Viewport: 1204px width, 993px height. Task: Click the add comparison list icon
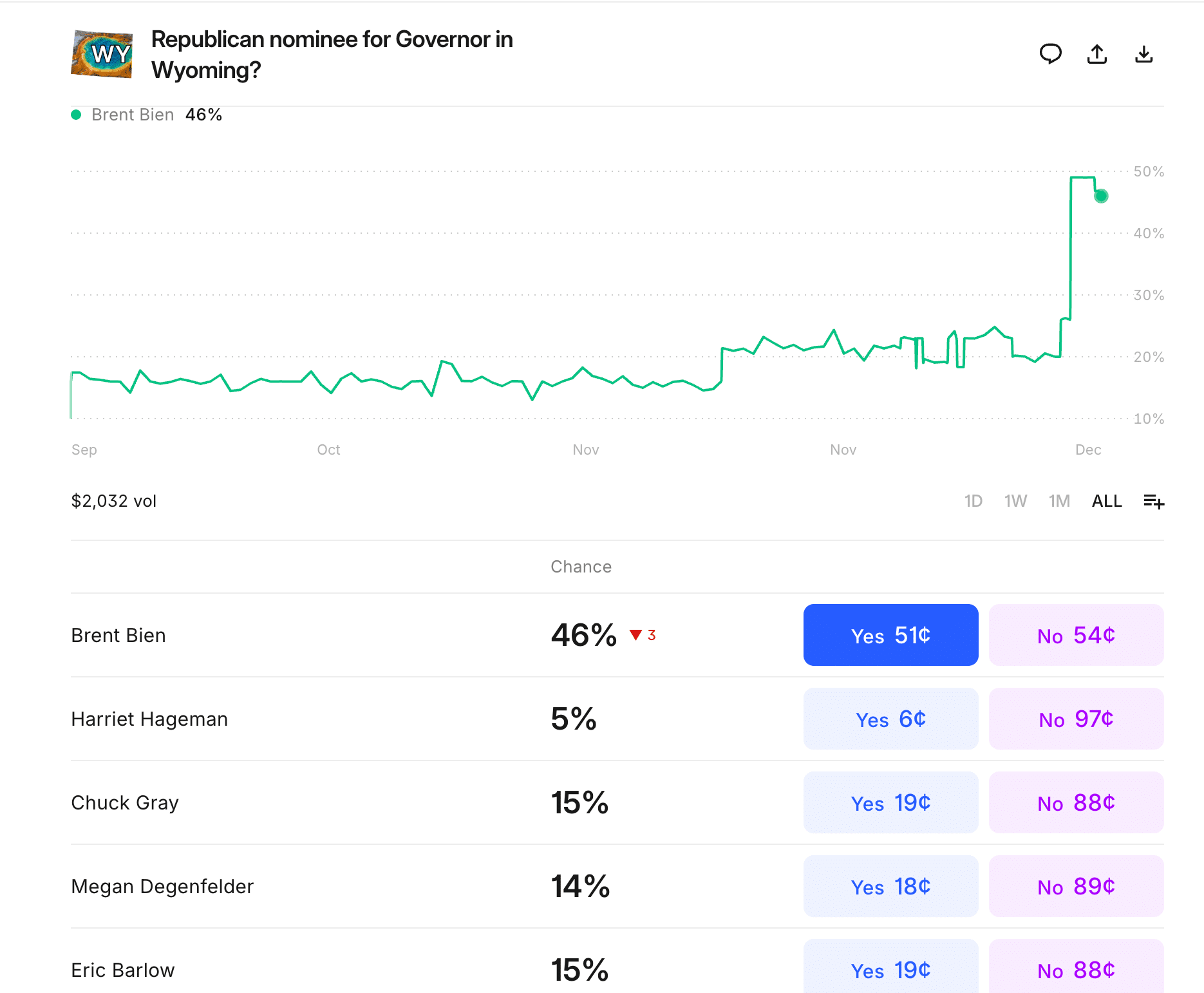click(1153, 501)
